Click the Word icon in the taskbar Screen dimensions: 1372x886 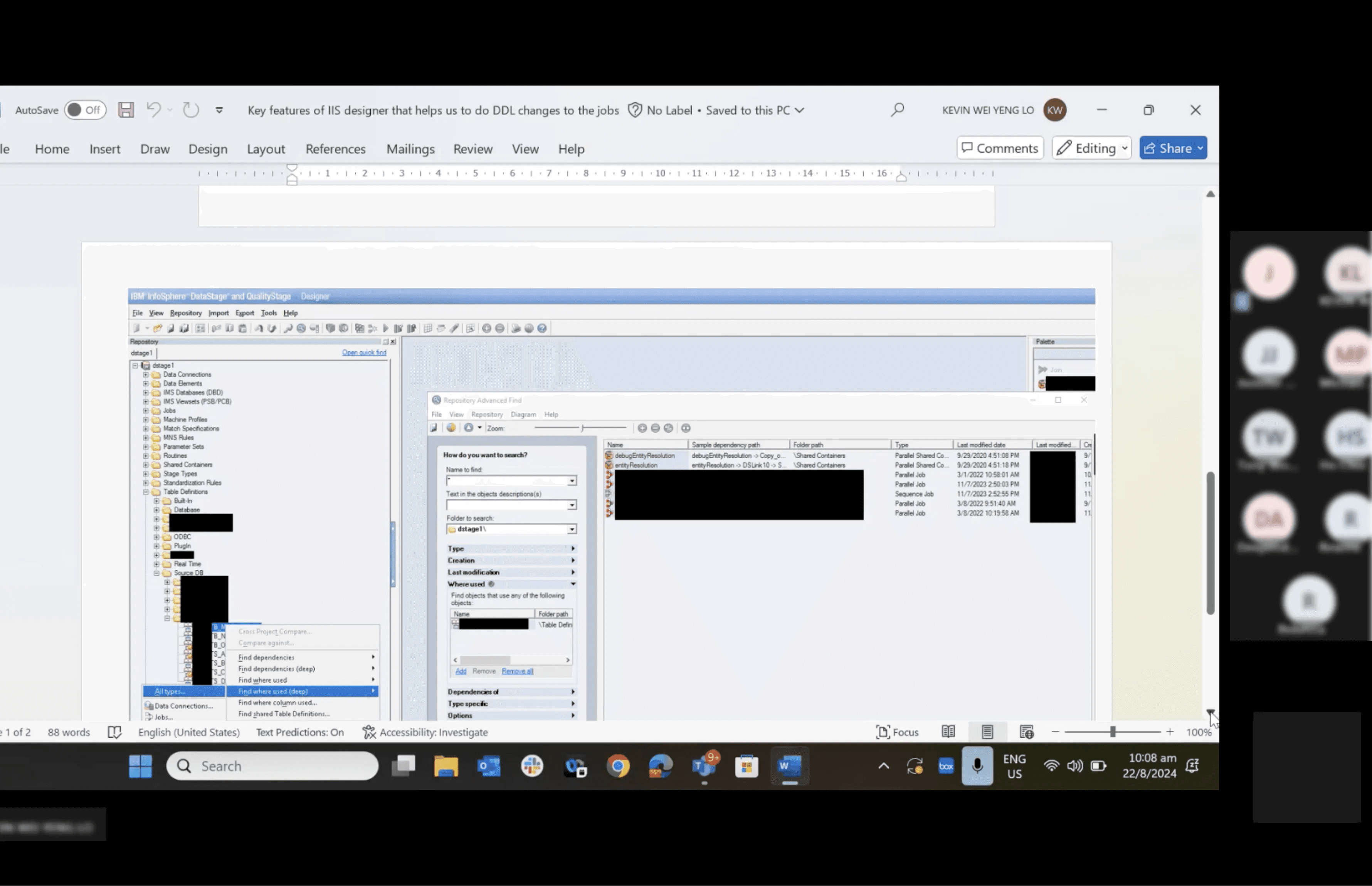(x=790, y=766)
